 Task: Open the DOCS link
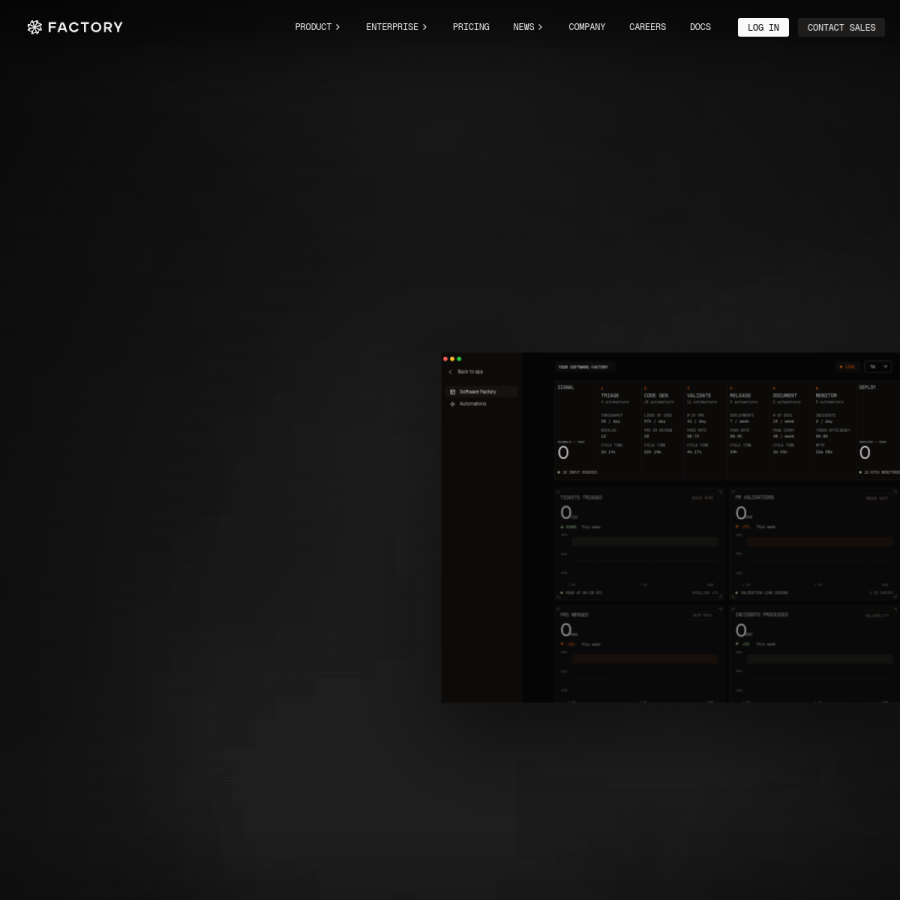point(700,27)
